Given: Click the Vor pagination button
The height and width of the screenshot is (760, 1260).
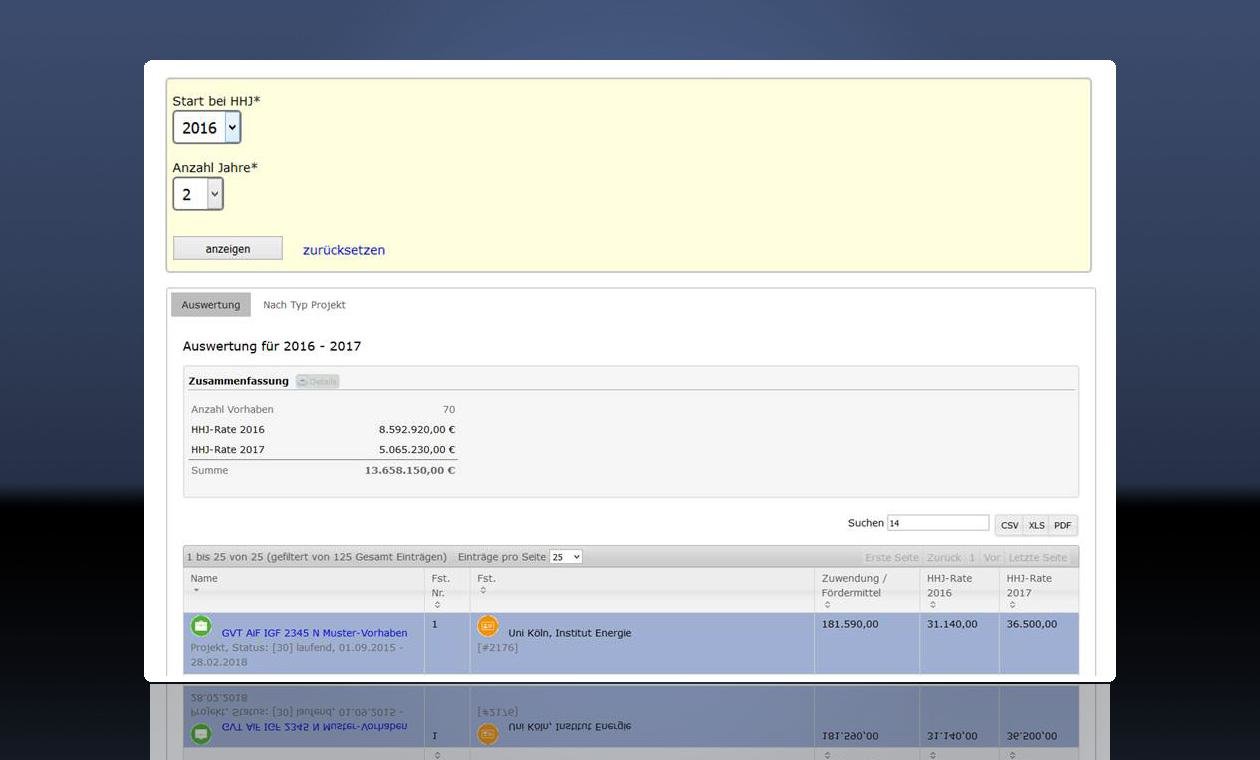Looking at the screenshot, I should coord(992,558).
